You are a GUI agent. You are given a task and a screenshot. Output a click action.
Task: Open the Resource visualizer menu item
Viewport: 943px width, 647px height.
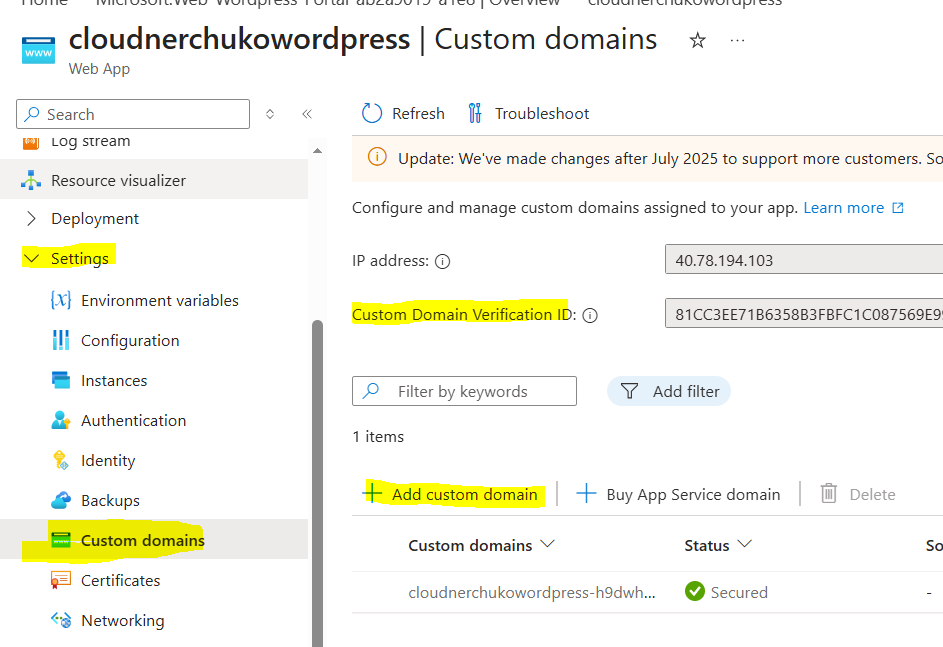154,180
